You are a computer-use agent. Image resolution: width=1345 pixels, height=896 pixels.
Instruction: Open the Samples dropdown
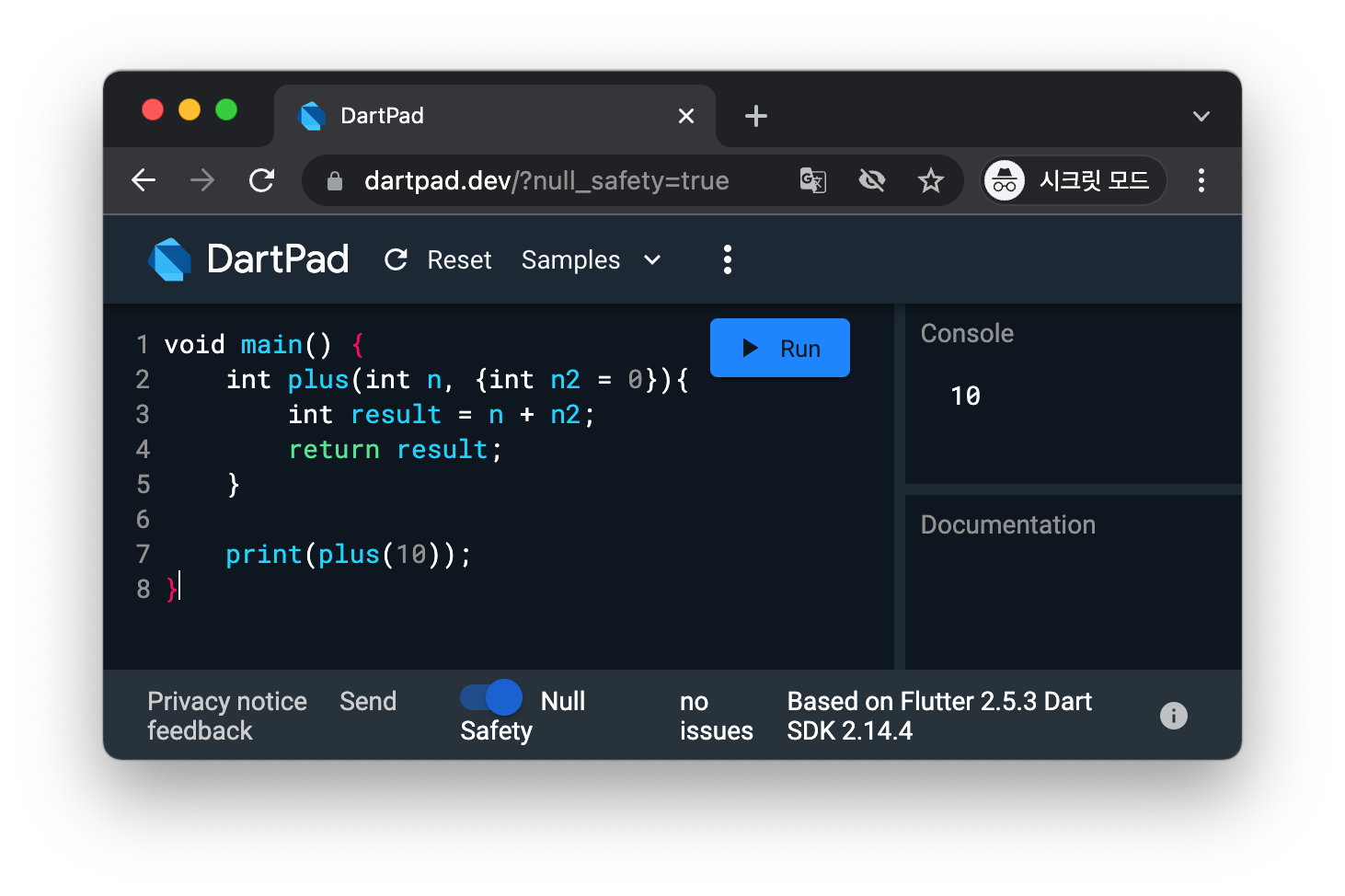[592, 260]
